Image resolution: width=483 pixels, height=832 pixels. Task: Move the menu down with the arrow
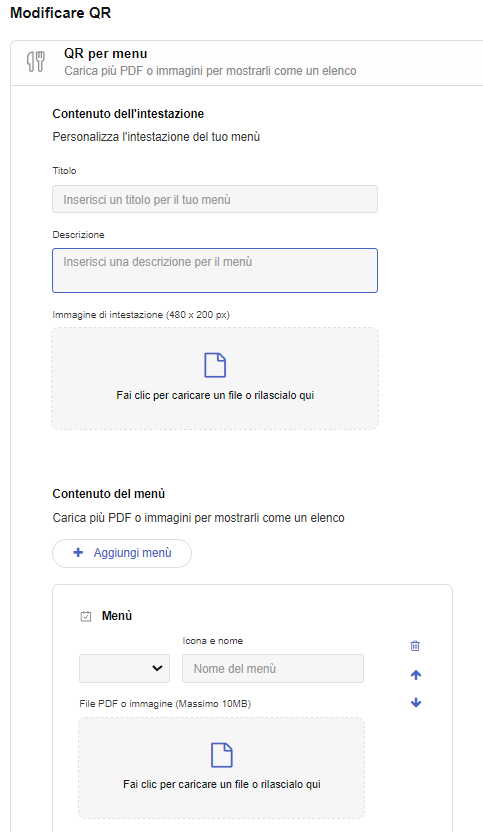(416, 703)
